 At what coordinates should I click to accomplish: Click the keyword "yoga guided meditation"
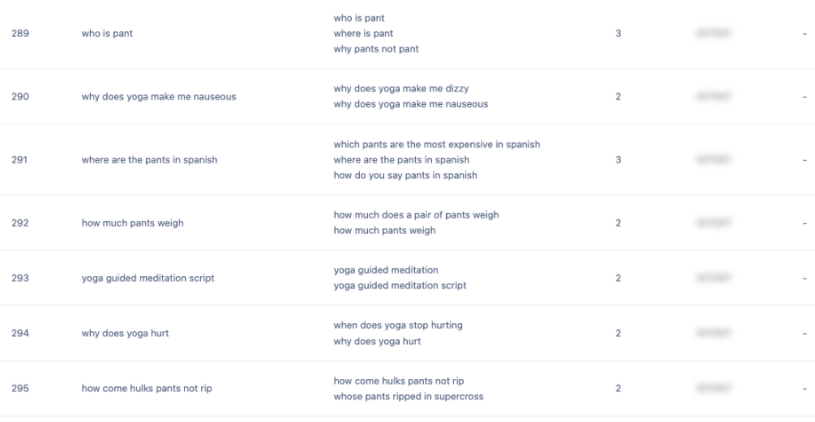pyautogui.click(x=385, y=270)
